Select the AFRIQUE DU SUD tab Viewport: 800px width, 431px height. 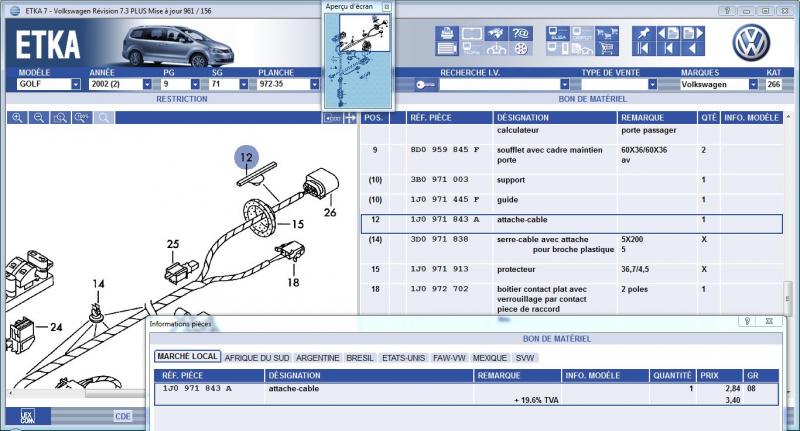click(x=257, y=358)
